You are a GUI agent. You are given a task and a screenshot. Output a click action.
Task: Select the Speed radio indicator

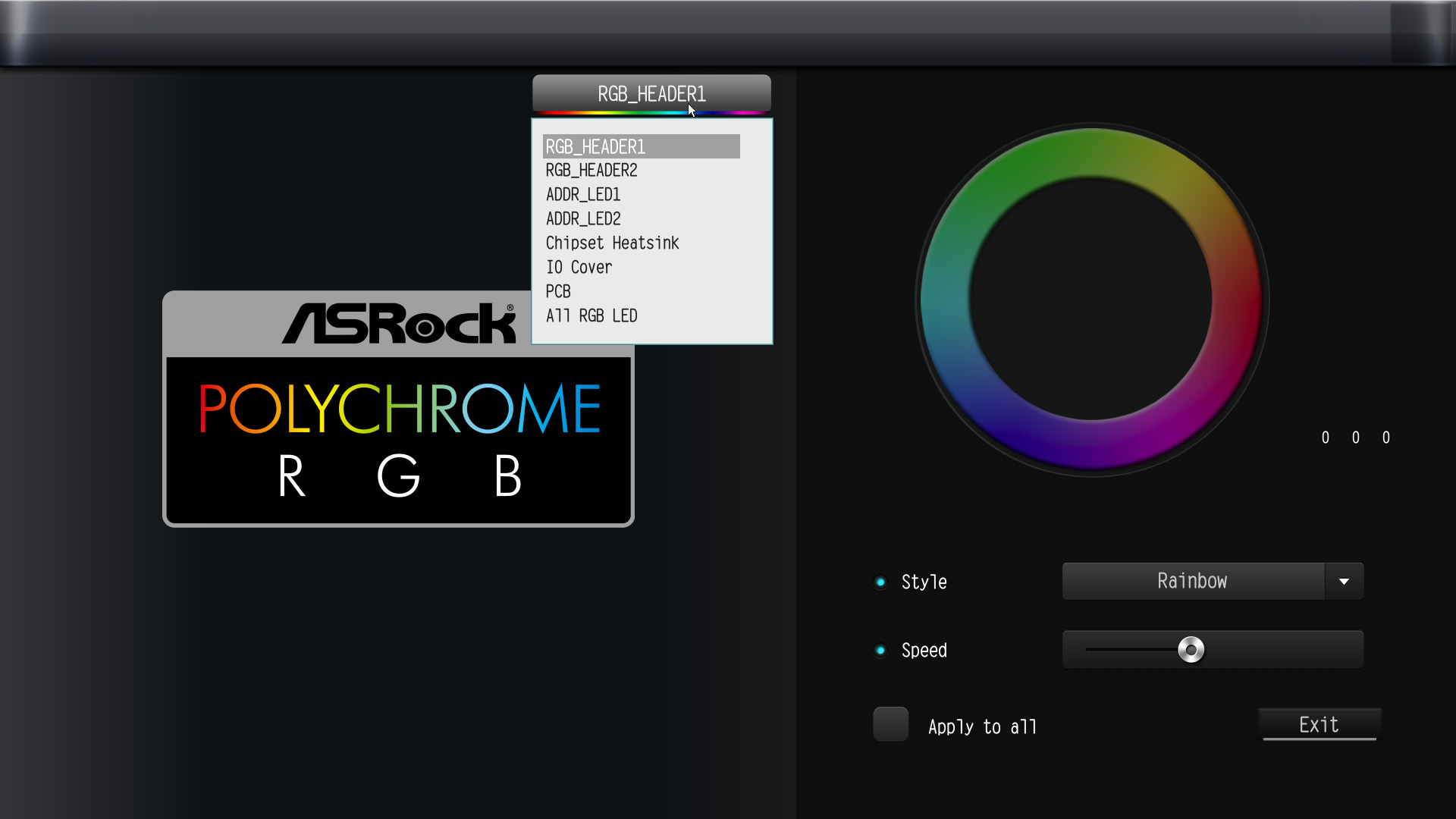880,649
